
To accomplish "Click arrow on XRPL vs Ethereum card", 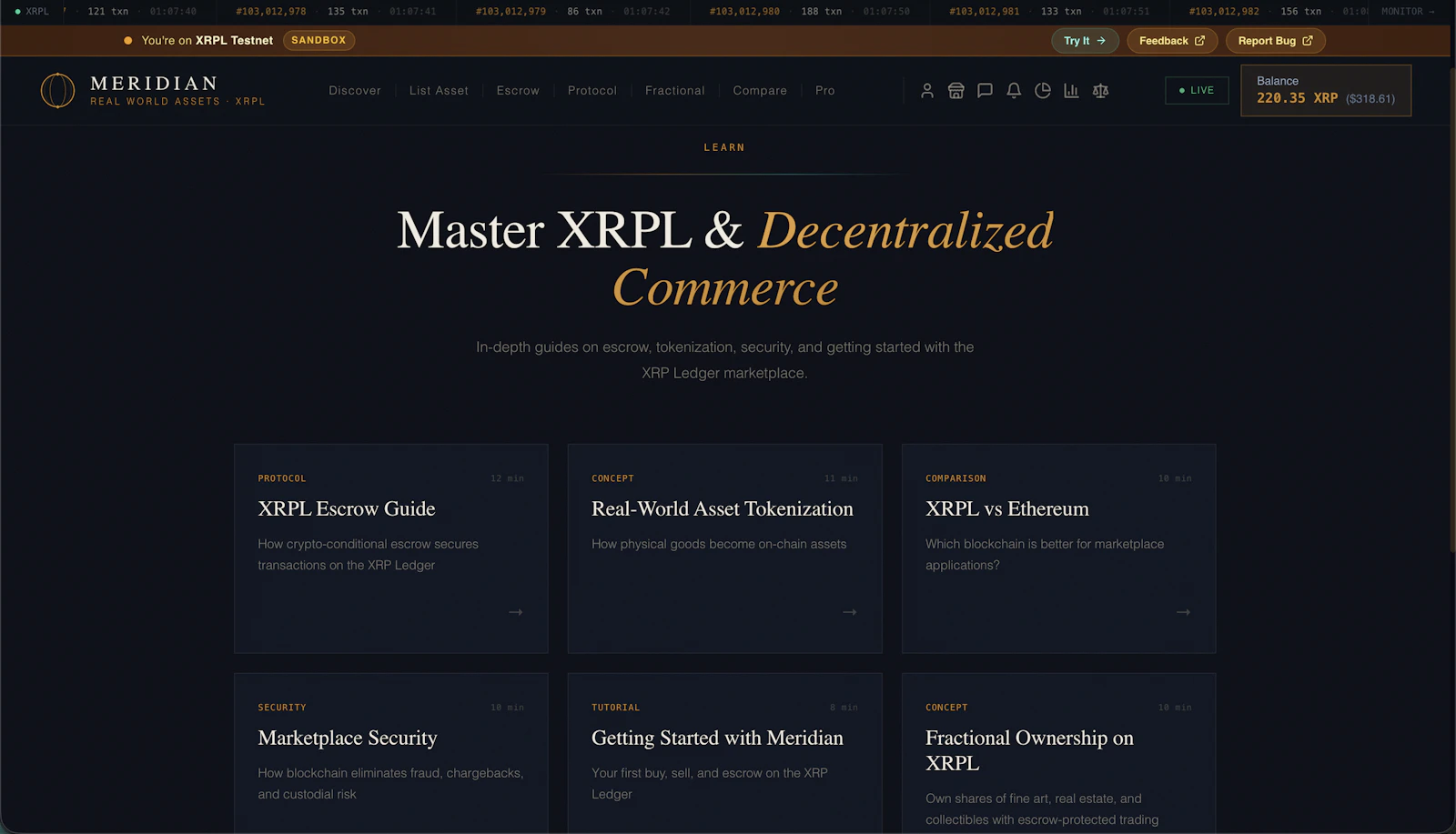I will [x=1183, y=612].
